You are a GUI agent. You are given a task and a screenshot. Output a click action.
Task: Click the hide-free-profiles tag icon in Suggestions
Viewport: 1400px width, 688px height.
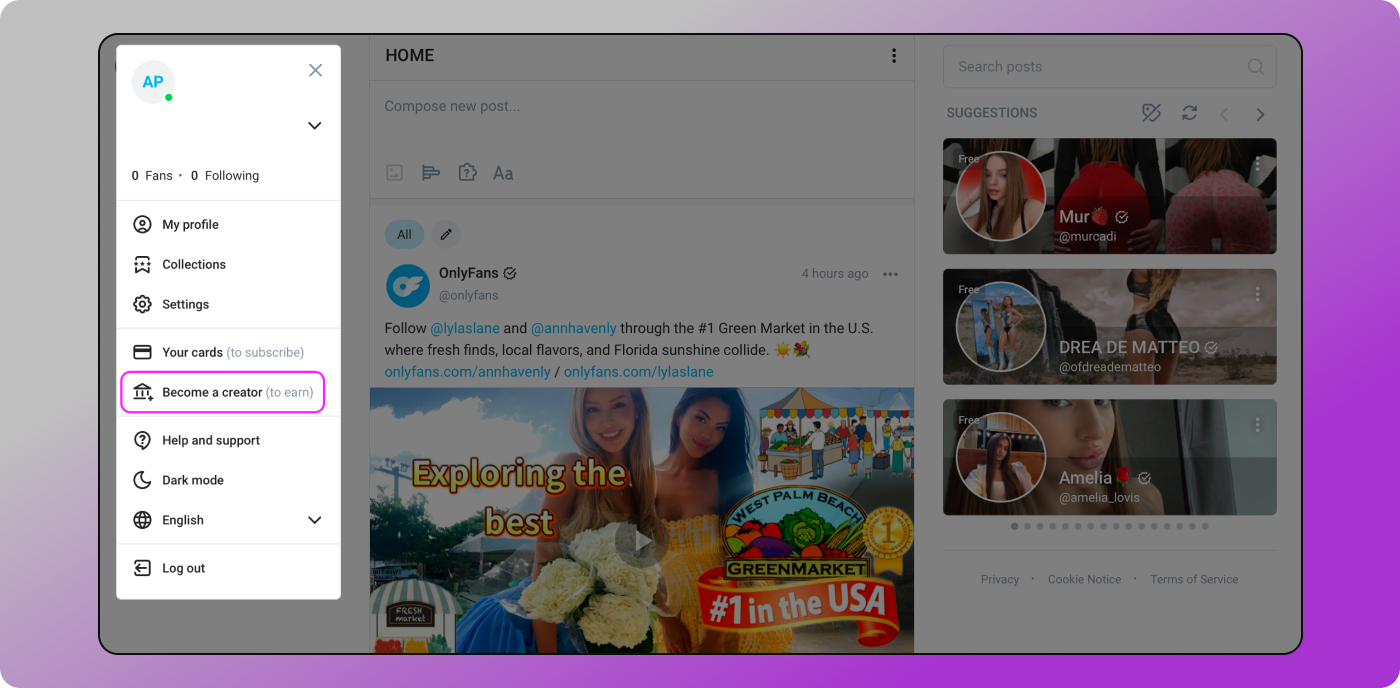[1152, 113]
